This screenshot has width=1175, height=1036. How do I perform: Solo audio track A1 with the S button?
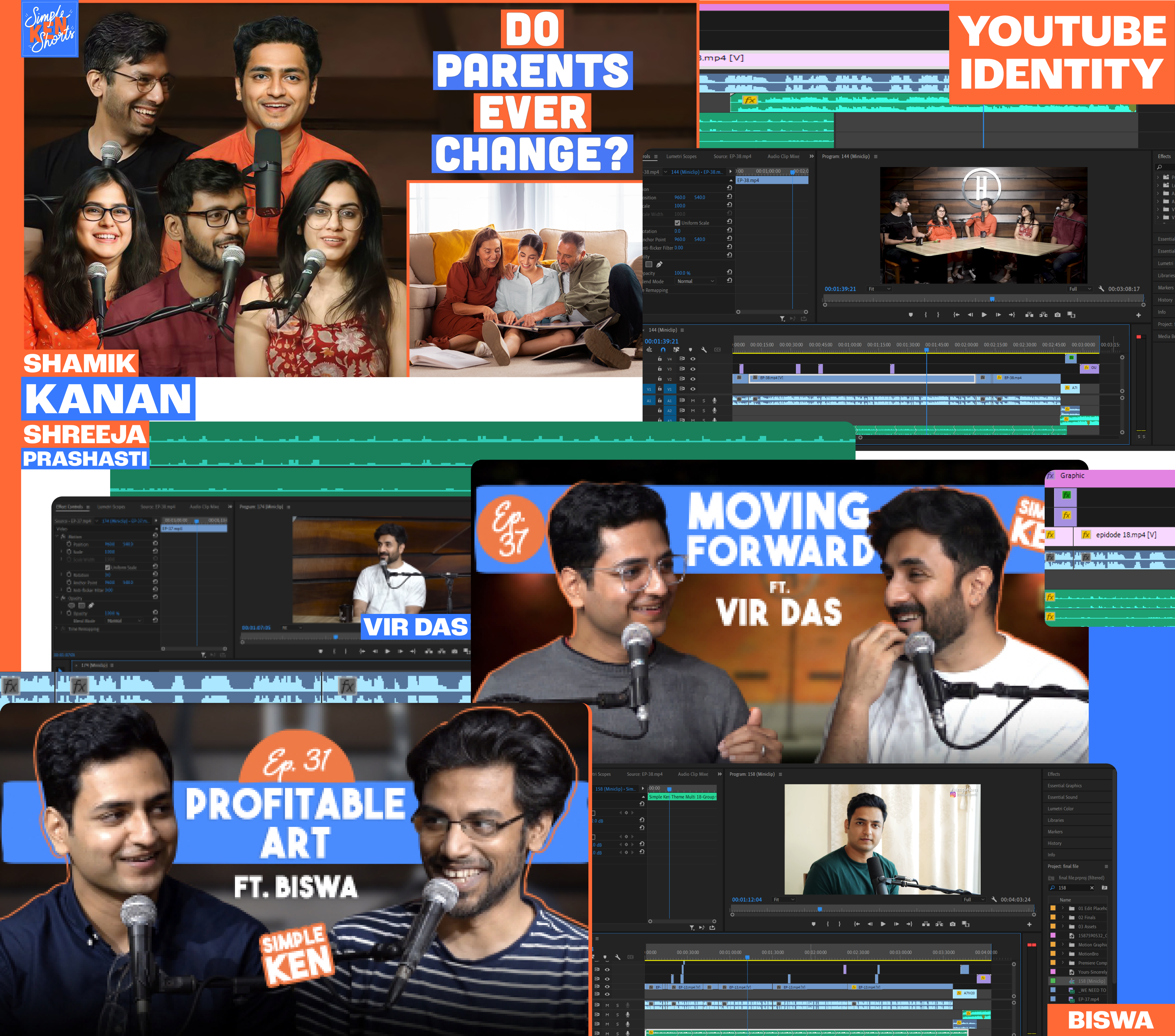tap(703, 400)
